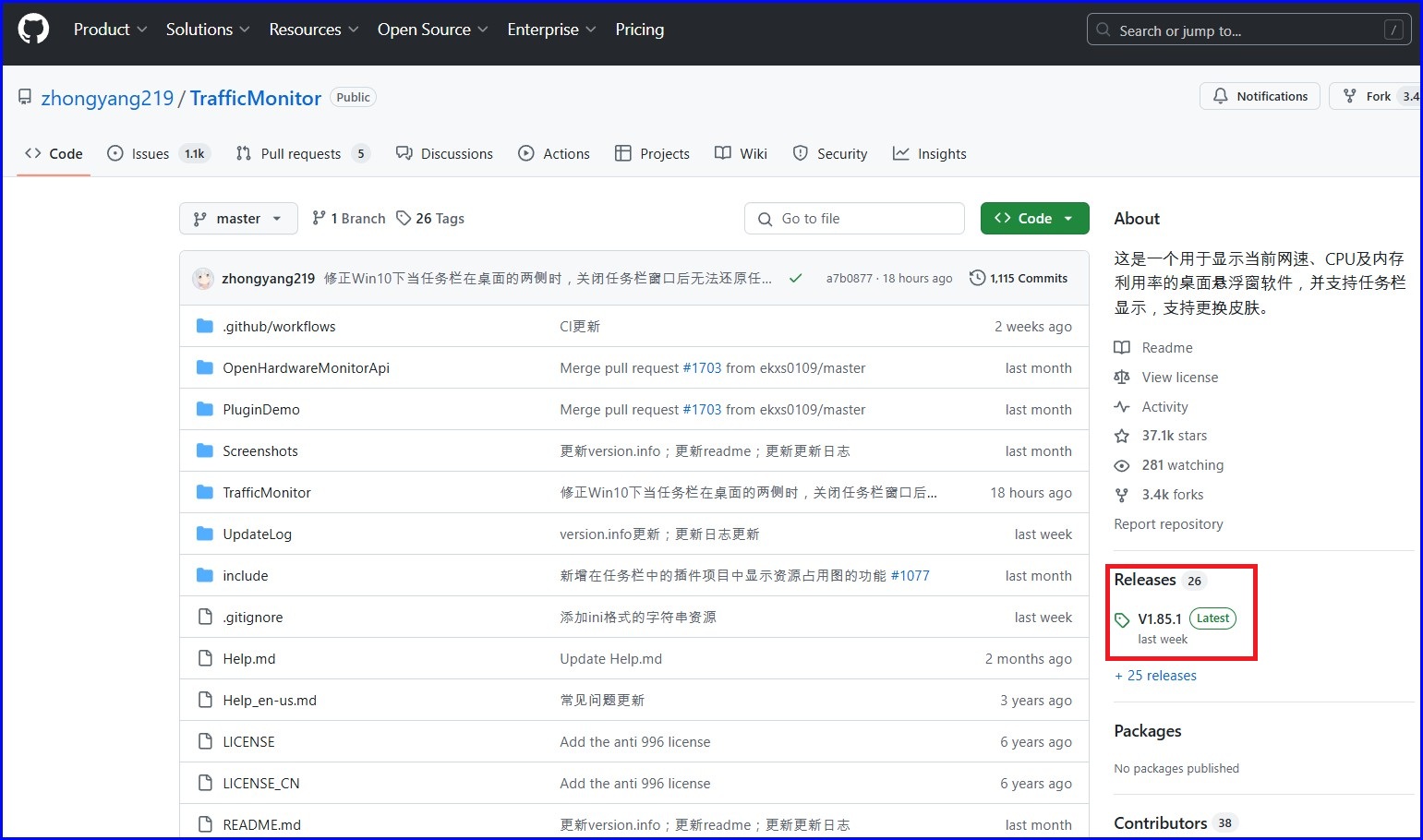Focus the Search or jump to field

tap(1249, 30)
